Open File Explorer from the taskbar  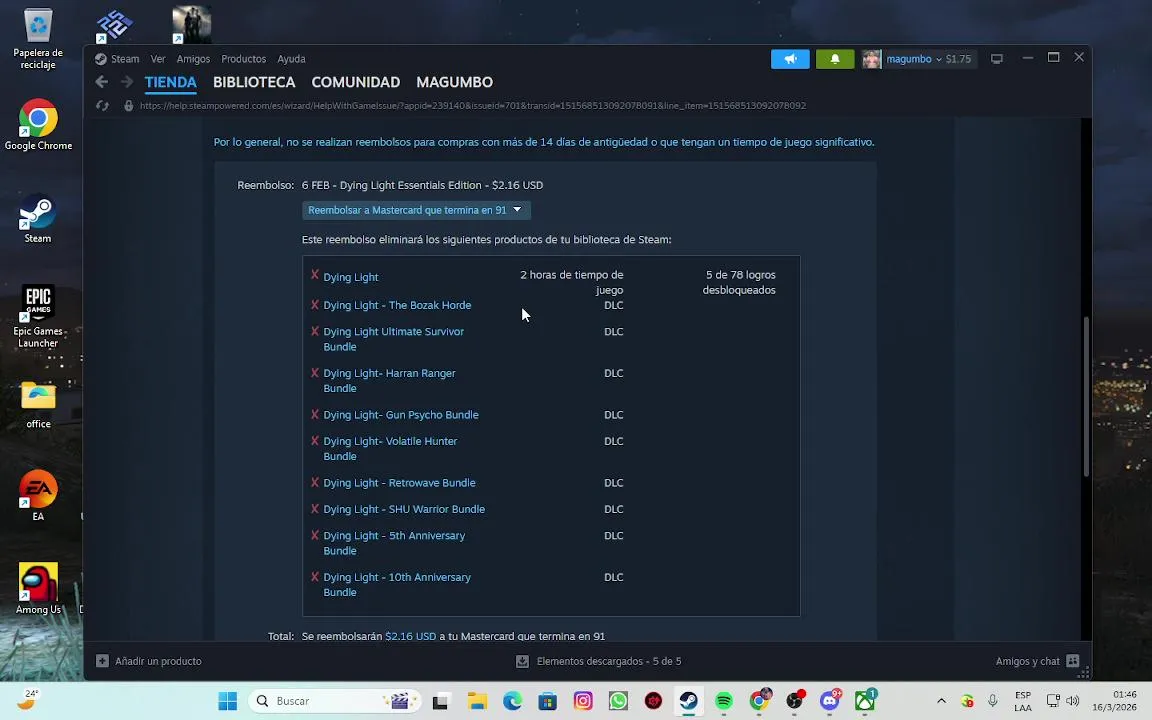pyautogui.click(x=477, y=702)
